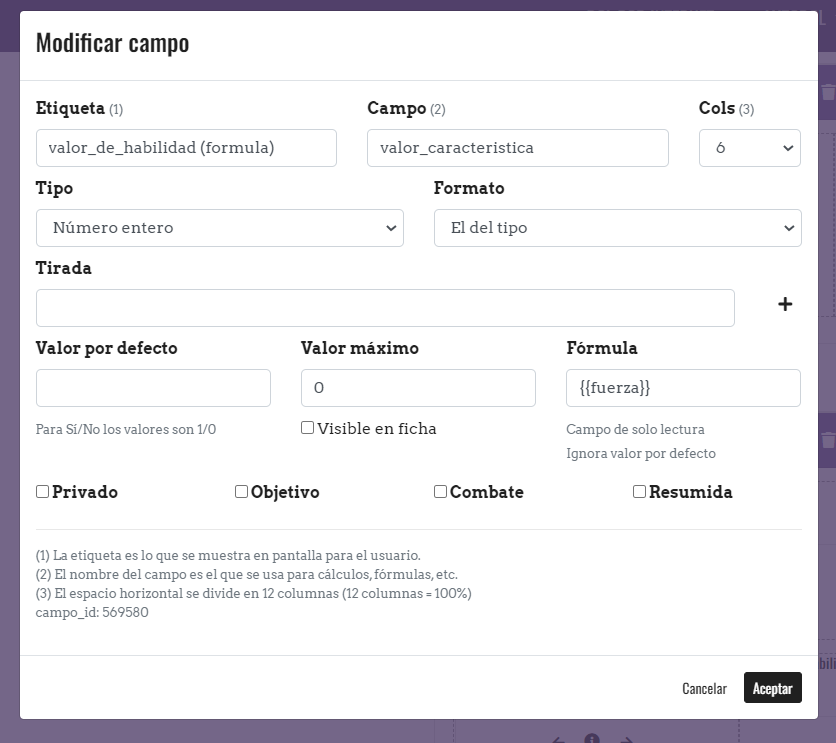
Task: Click footnote (2) about nombre del campo
Action: coord(247,574)
